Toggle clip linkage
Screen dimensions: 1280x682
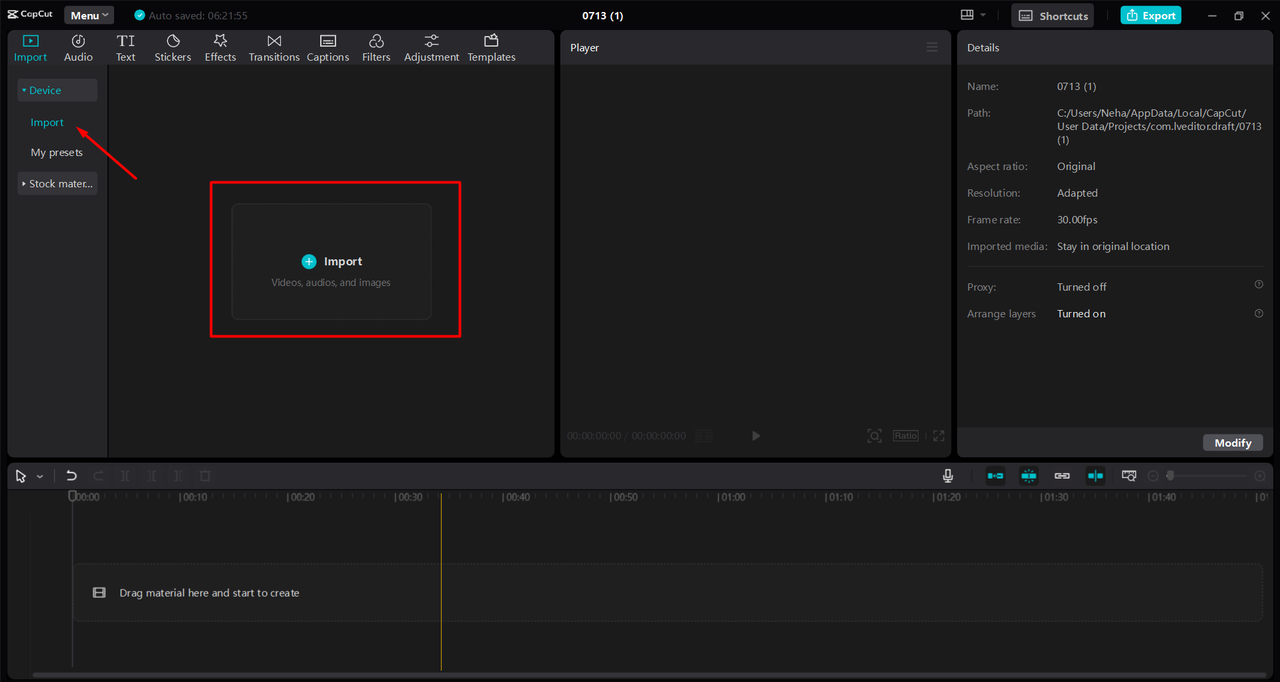pyautogui.click(x=1062, y=476)
